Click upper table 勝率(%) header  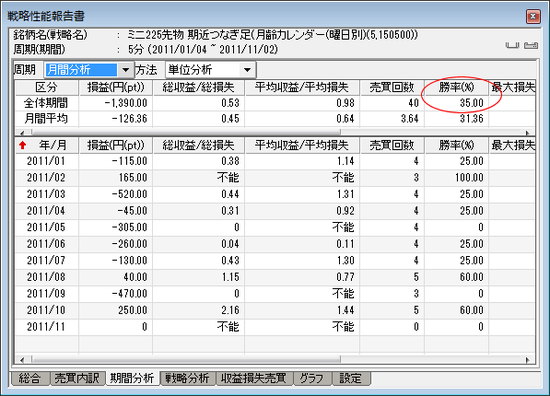457,87
